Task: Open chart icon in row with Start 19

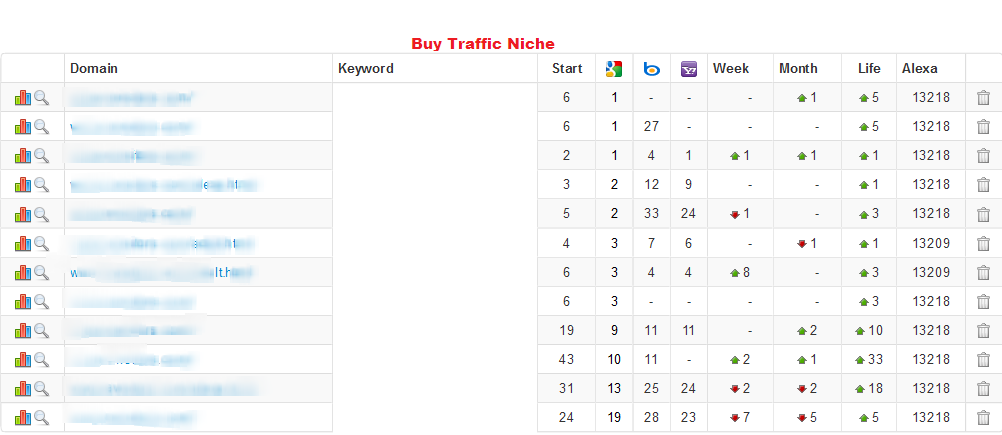Action: tap(22, 330)
